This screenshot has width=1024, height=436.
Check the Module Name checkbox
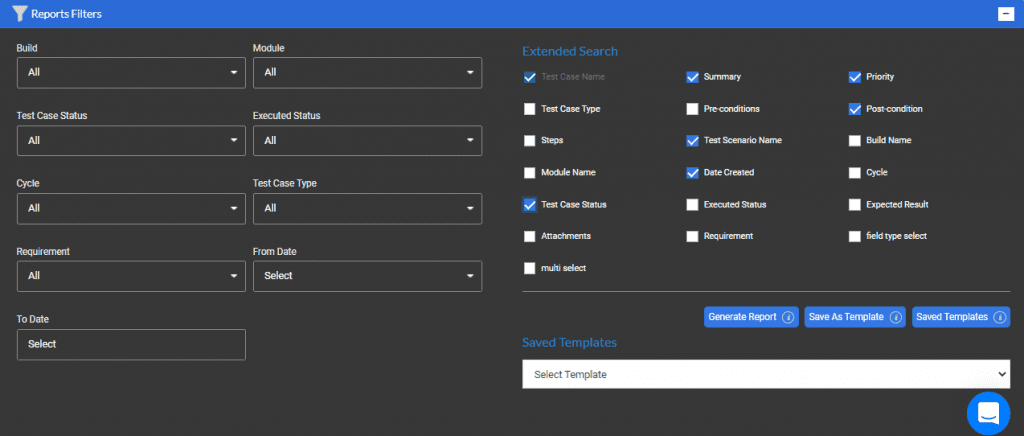click(x=530, y=173)
